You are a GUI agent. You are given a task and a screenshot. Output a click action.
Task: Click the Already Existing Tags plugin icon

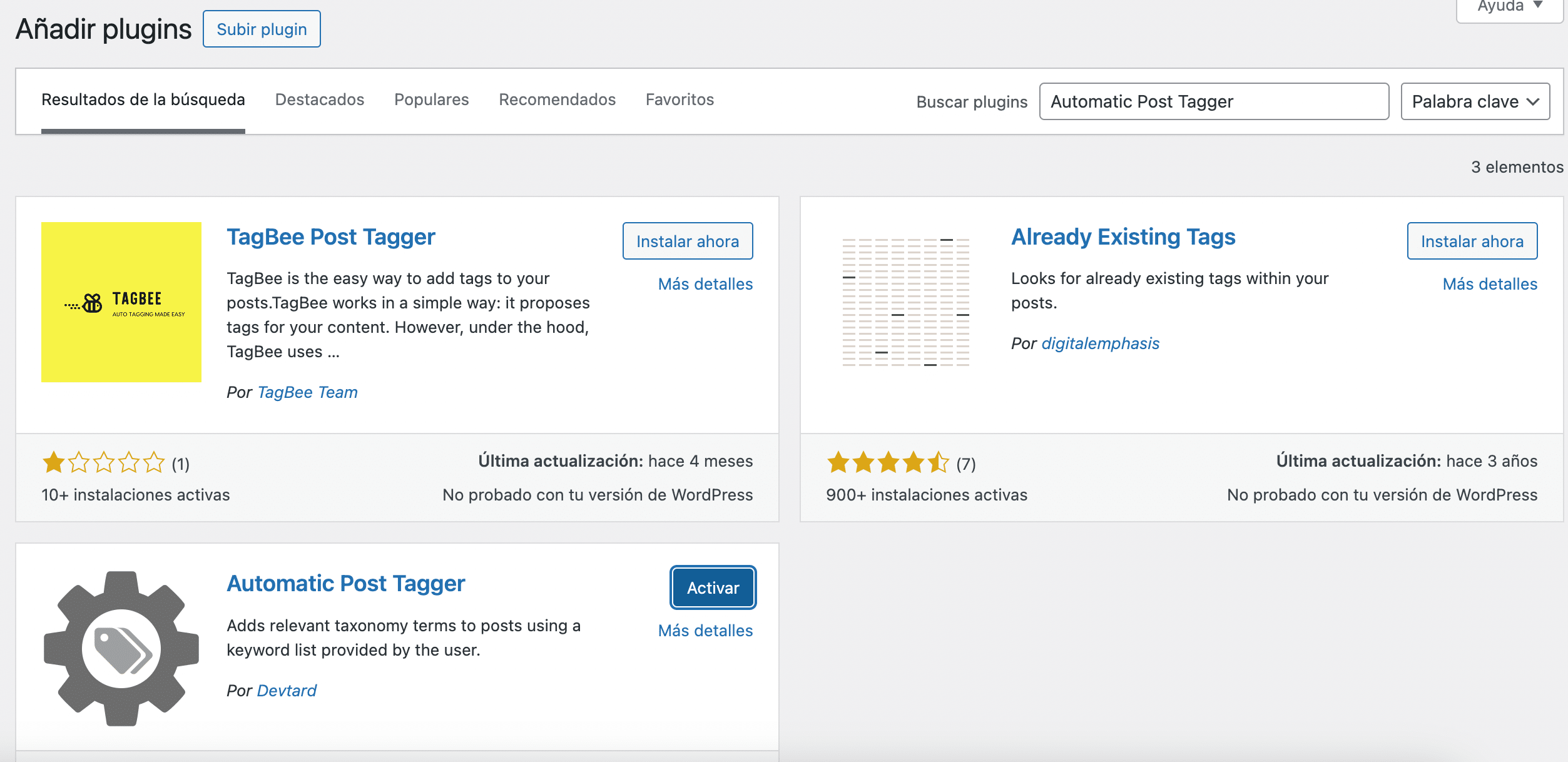905,302
